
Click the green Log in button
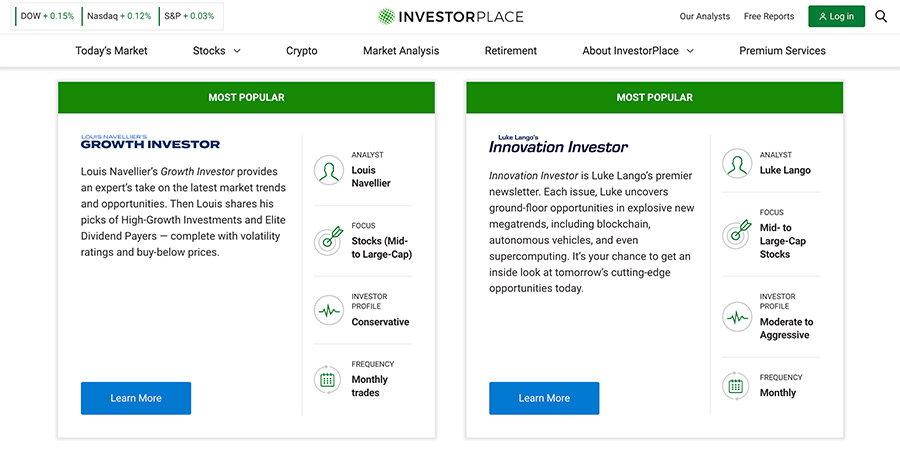pos(836,16)
